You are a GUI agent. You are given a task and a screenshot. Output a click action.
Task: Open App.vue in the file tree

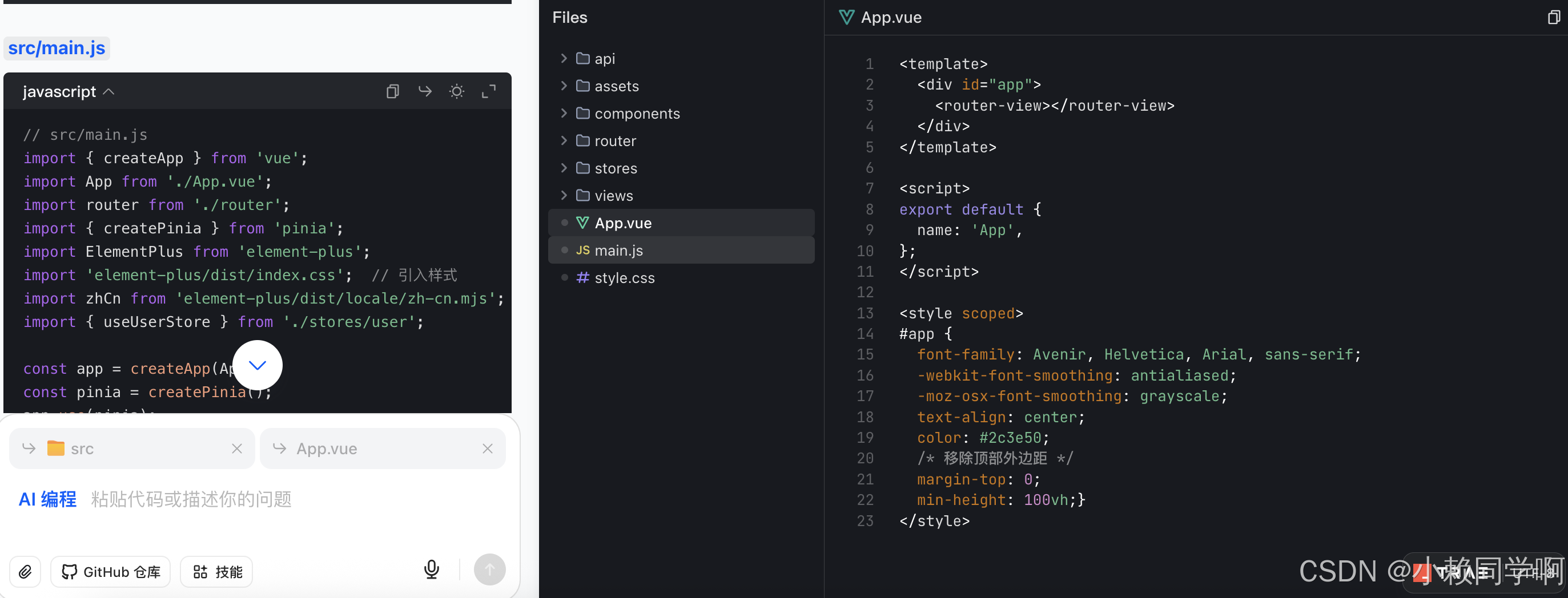[681, 223]
